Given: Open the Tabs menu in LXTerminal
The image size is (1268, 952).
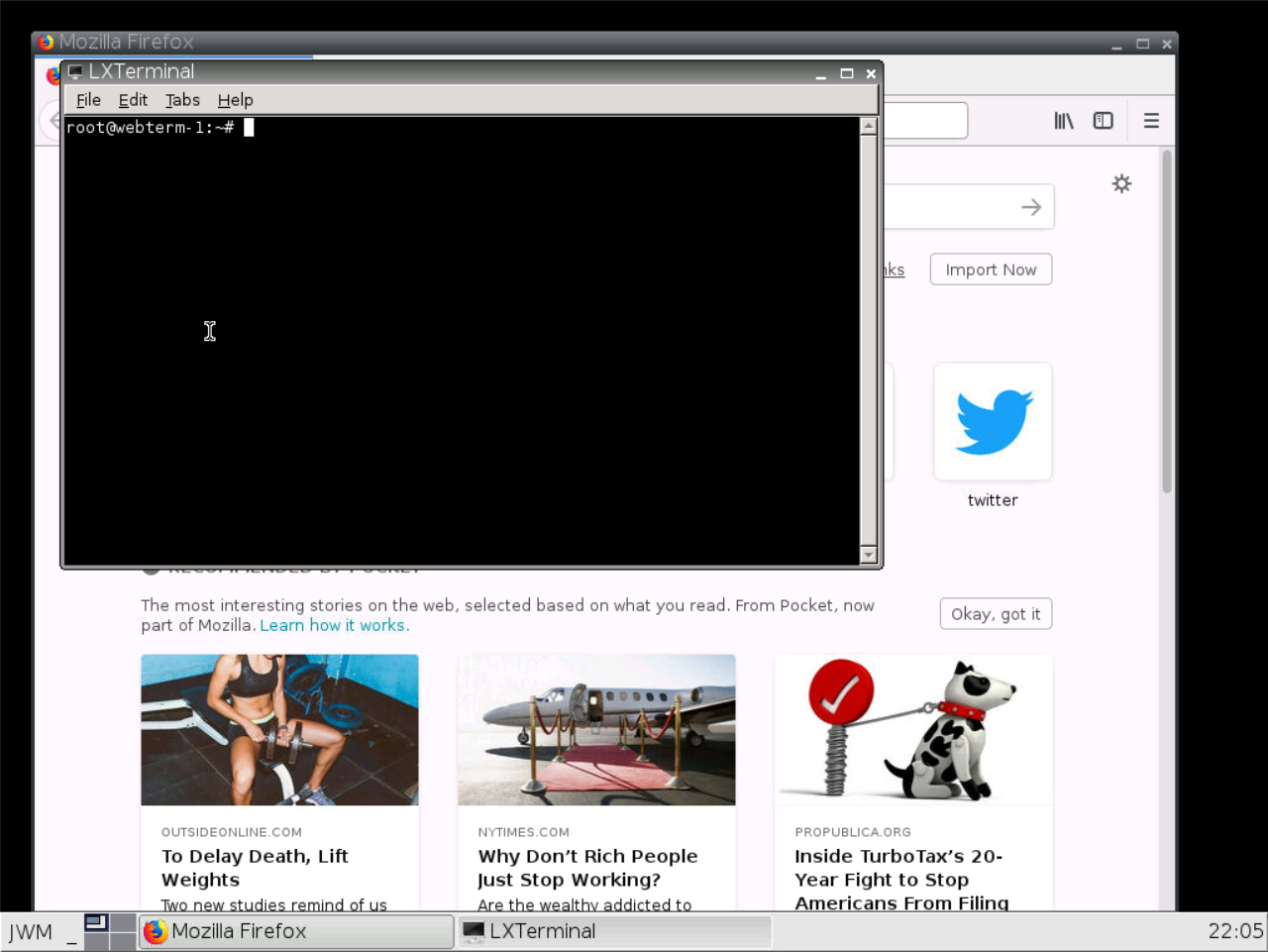Looking at the screenshot, I should (182, 100).
